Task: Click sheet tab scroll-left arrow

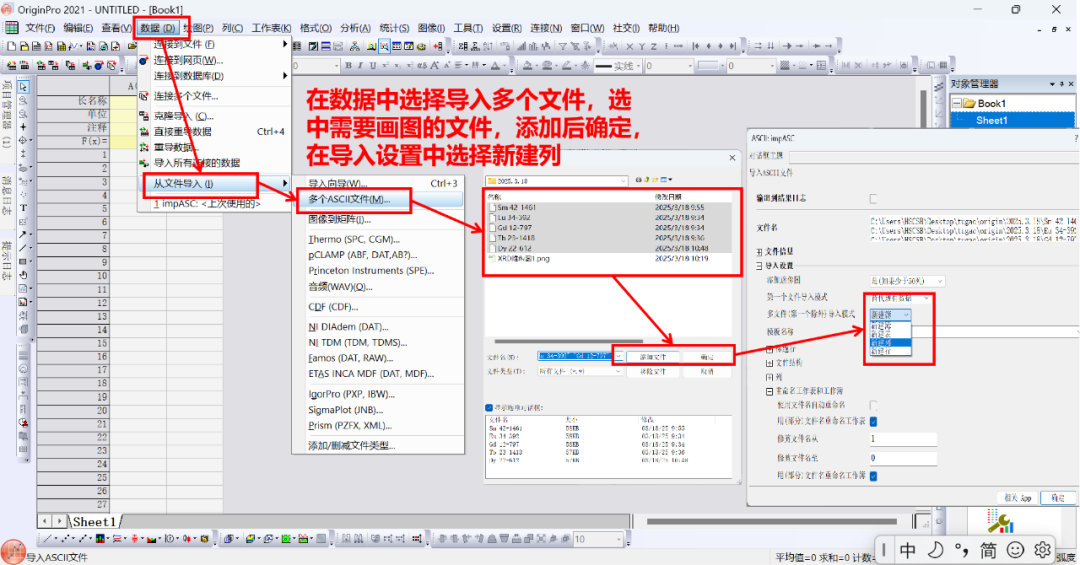Action: (45, 522)
